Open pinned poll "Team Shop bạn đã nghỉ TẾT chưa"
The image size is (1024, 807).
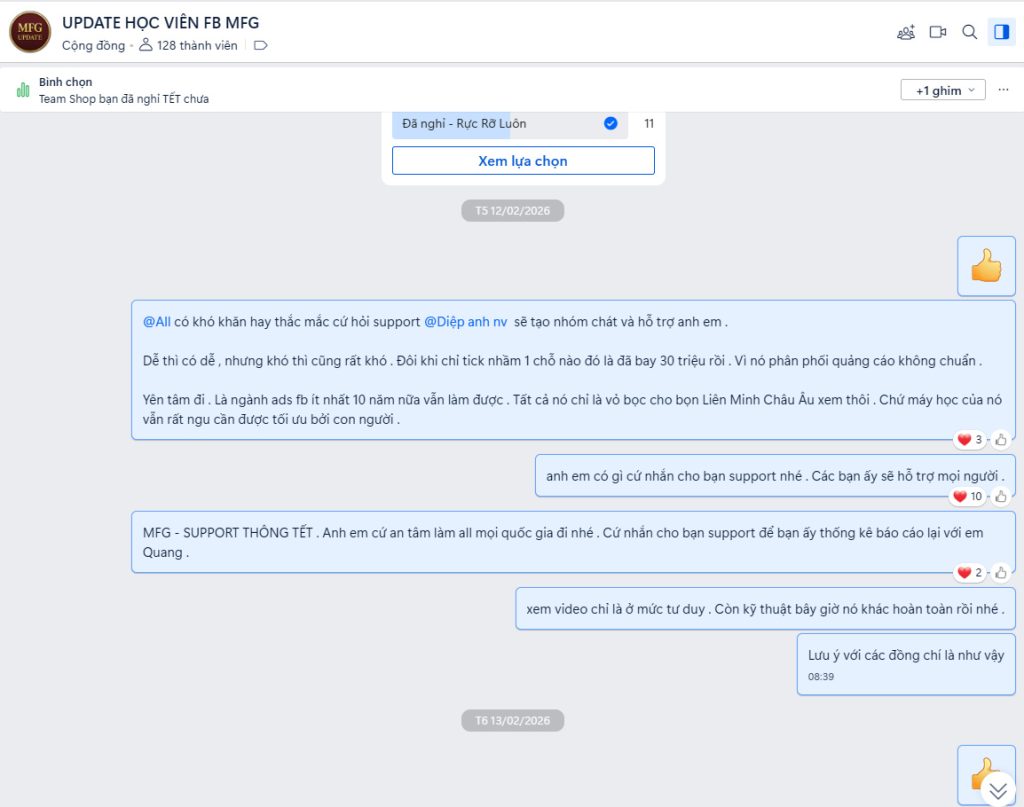pos(124,98)
